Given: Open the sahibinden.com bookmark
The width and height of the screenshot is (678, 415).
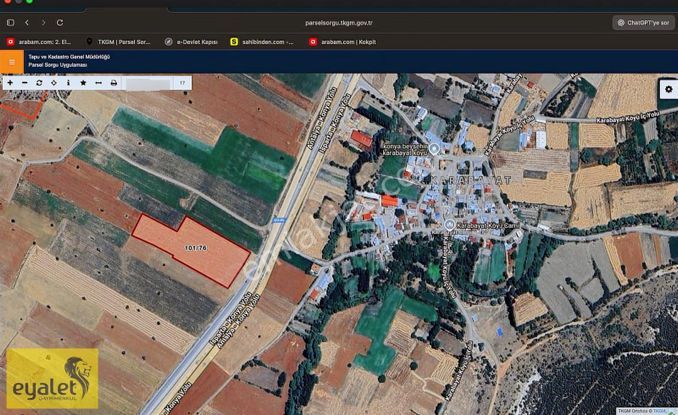Looking at the screenshot, I should [262, 42].
